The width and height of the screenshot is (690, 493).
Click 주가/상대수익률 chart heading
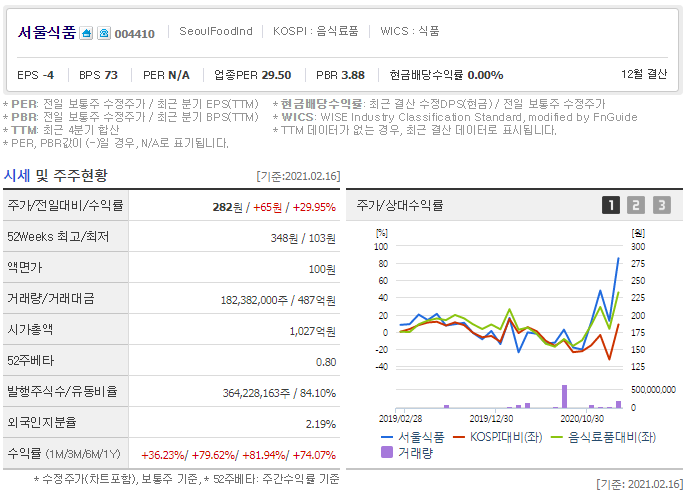400,205
